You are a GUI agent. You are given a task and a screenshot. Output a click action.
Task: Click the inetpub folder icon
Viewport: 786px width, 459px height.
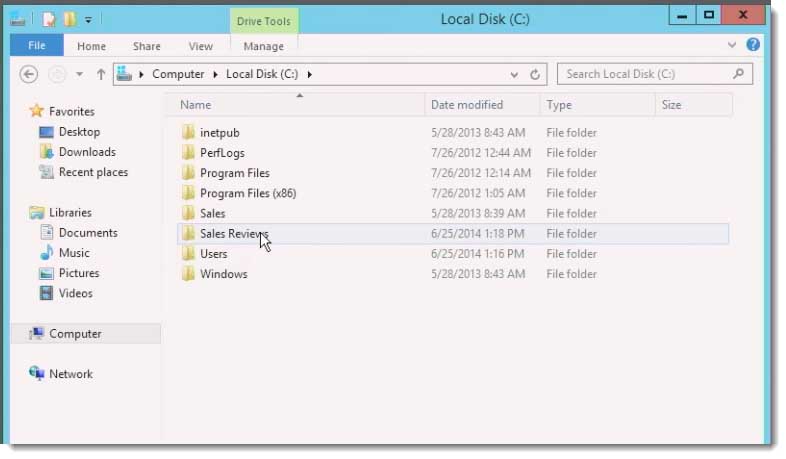tap(188, 132)
